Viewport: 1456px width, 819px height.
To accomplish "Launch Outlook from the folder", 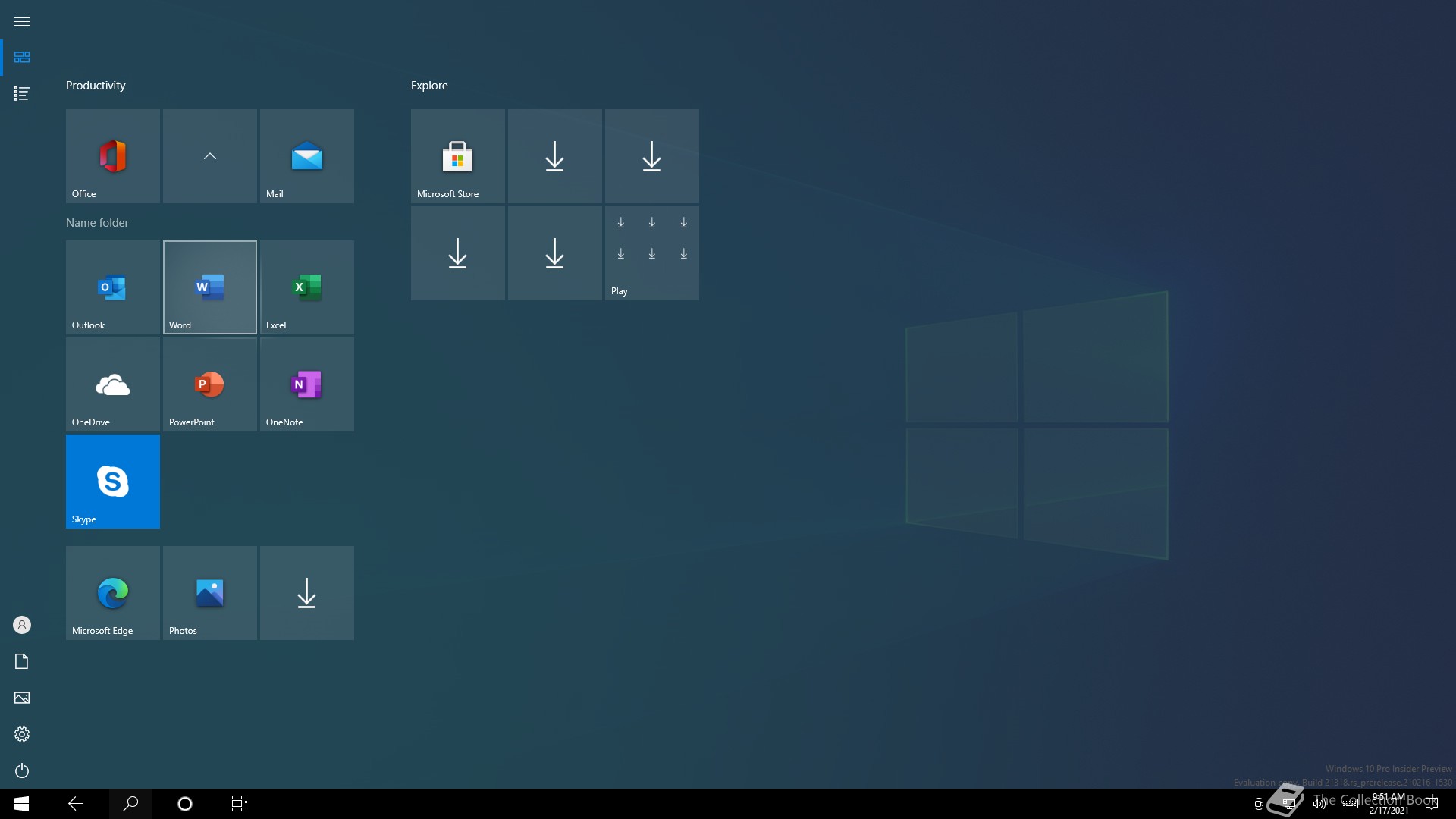I will 113,287.
